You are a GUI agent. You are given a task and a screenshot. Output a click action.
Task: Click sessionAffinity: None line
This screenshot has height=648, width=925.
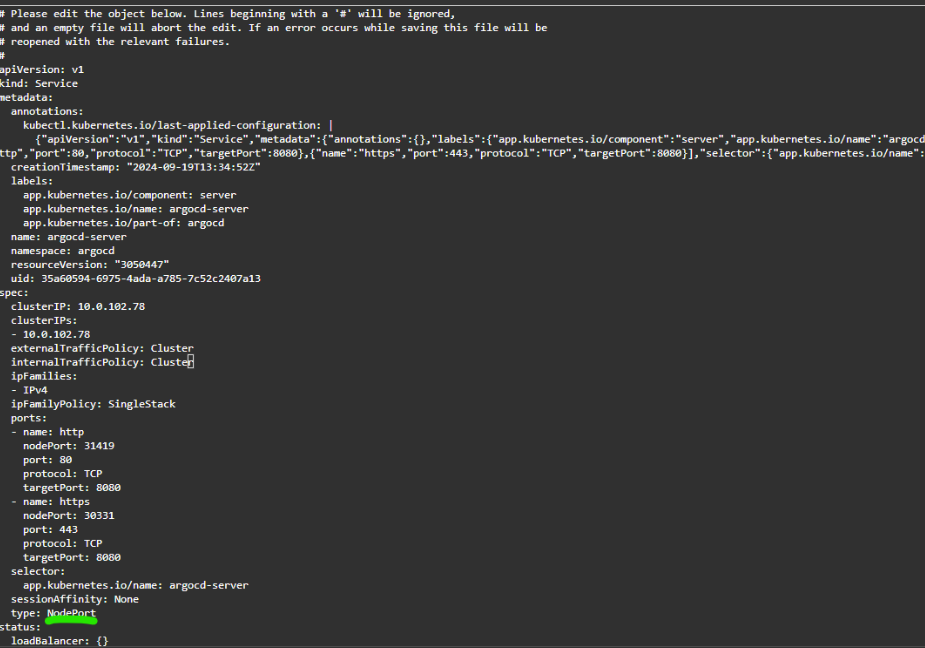75,599
